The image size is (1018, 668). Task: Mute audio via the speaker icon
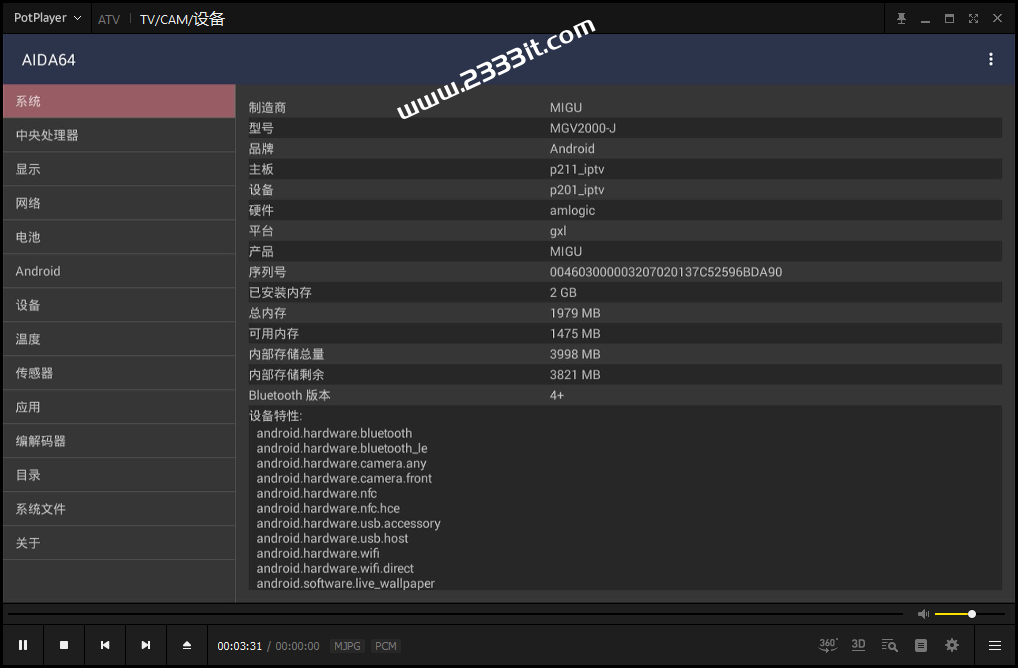[x=923, y=614]
